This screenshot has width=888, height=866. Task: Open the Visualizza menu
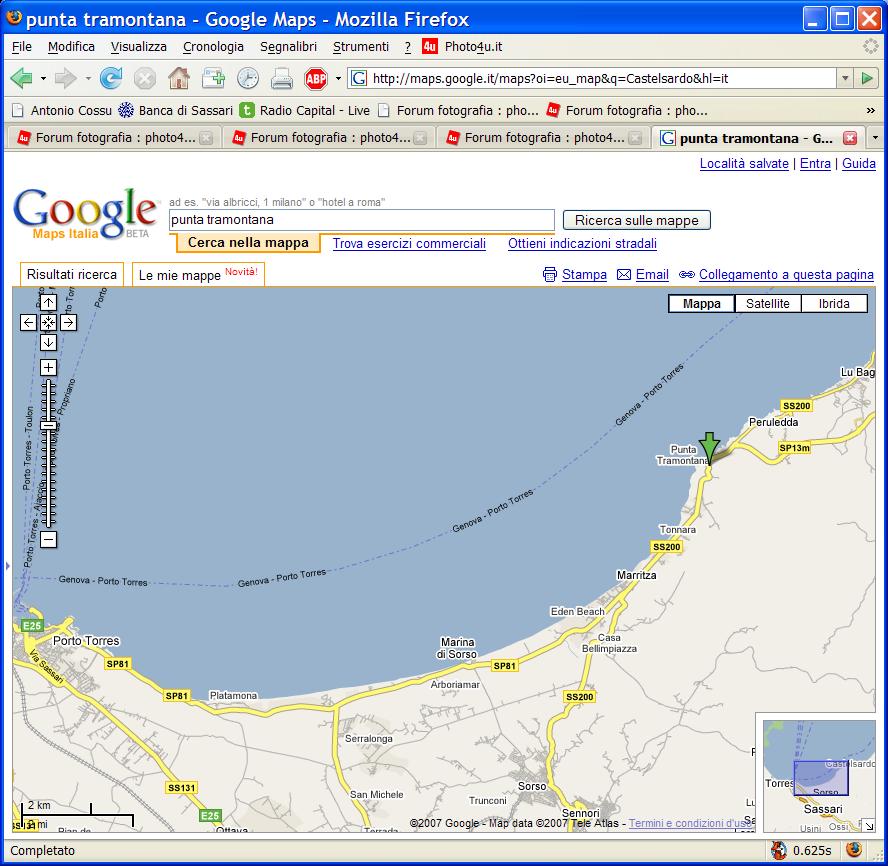pyautogui.click(x=139, y=46)
